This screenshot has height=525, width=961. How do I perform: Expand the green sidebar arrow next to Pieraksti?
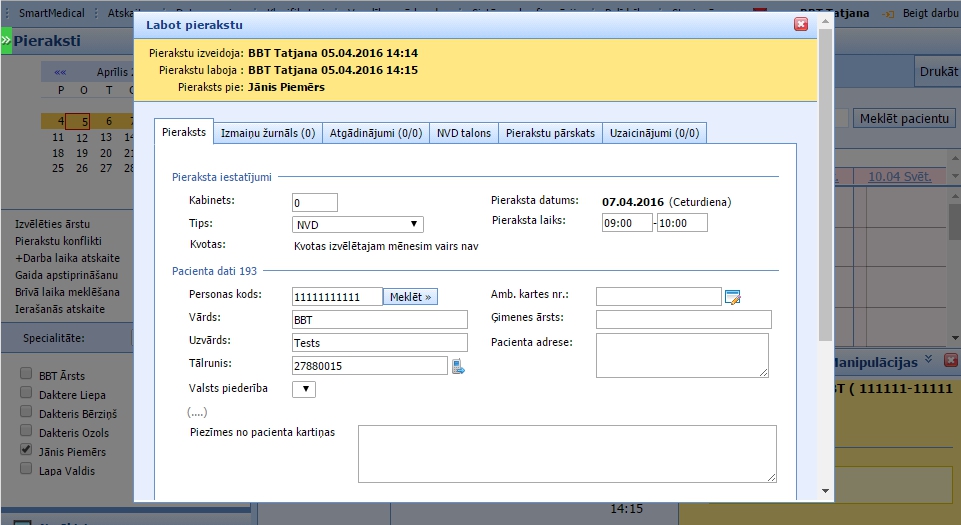tap(6, 42)
